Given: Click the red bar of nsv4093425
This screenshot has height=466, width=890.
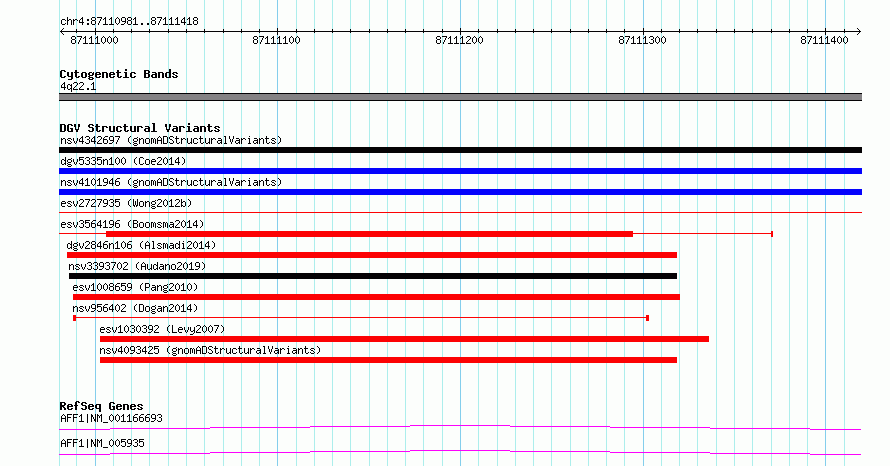Looking at the screenshot, I should tap(388, 360).
